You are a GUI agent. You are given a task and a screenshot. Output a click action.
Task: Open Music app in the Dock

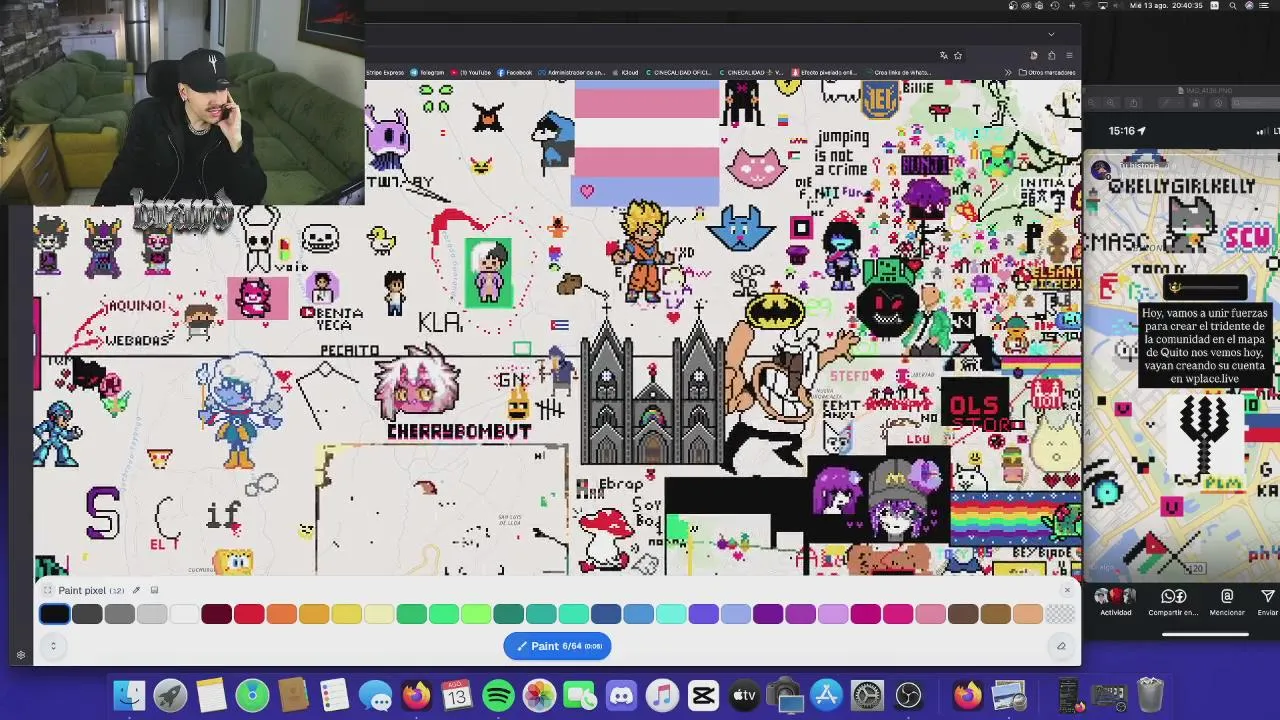tap(662, 695)
